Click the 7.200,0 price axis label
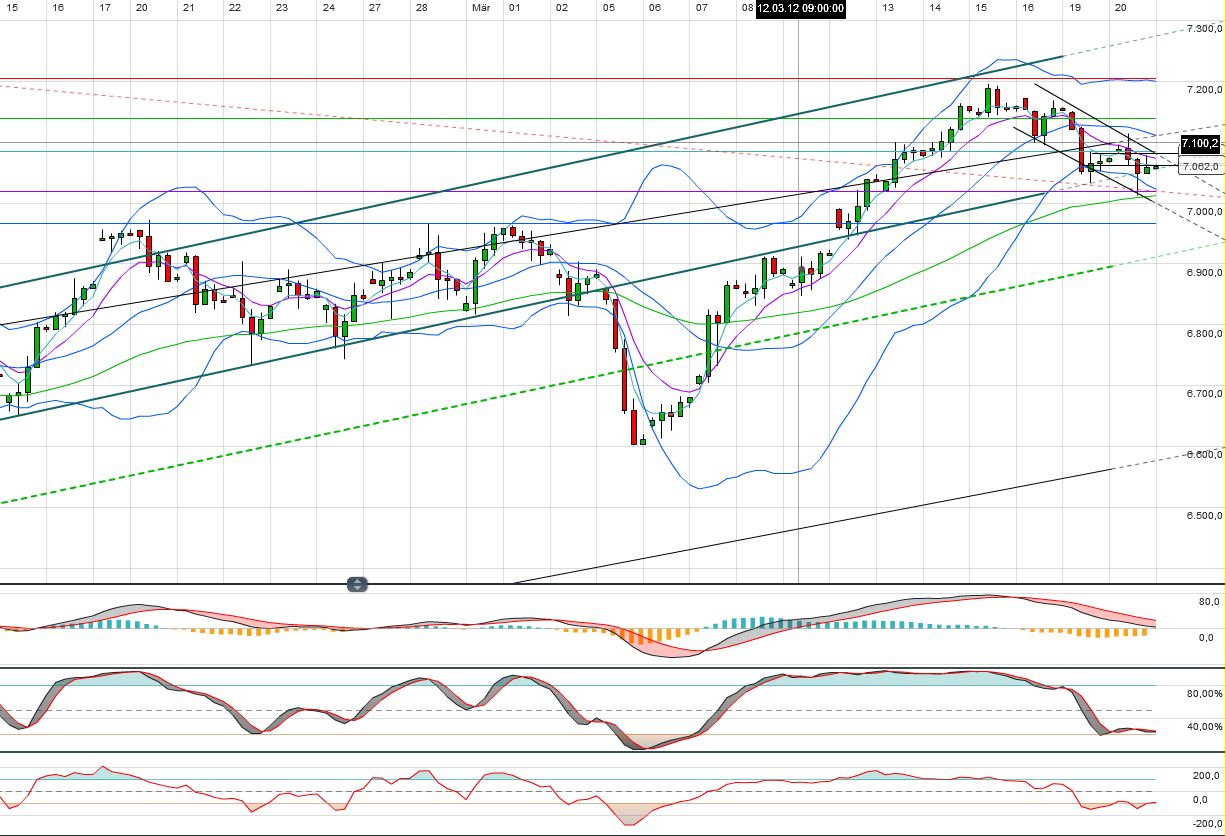The width and height of the screenshot is (1226, 836). point(1203,90)
